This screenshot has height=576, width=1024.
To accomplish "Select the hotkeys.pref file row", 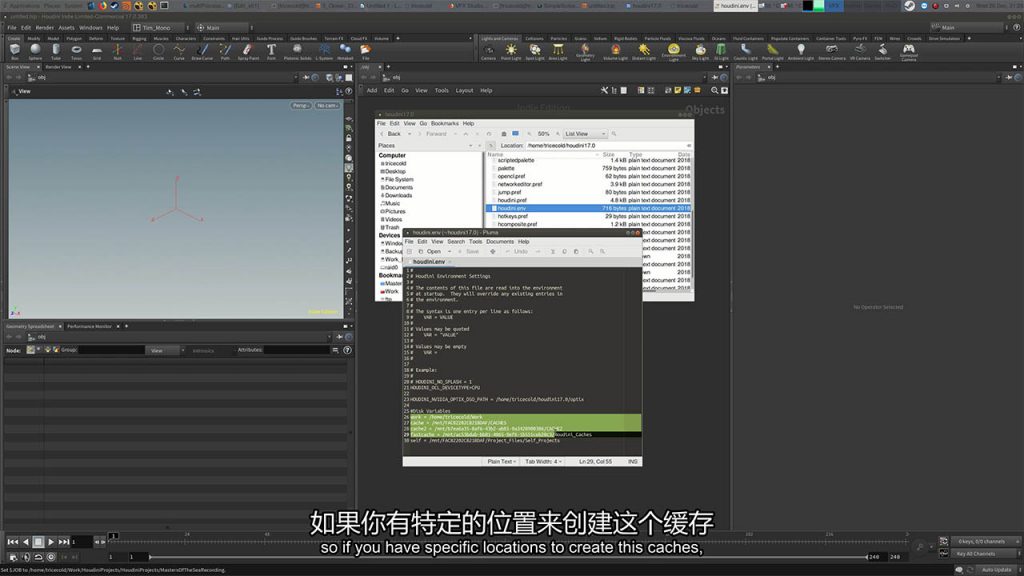I will pyautogui.click(x=588, y=216).
